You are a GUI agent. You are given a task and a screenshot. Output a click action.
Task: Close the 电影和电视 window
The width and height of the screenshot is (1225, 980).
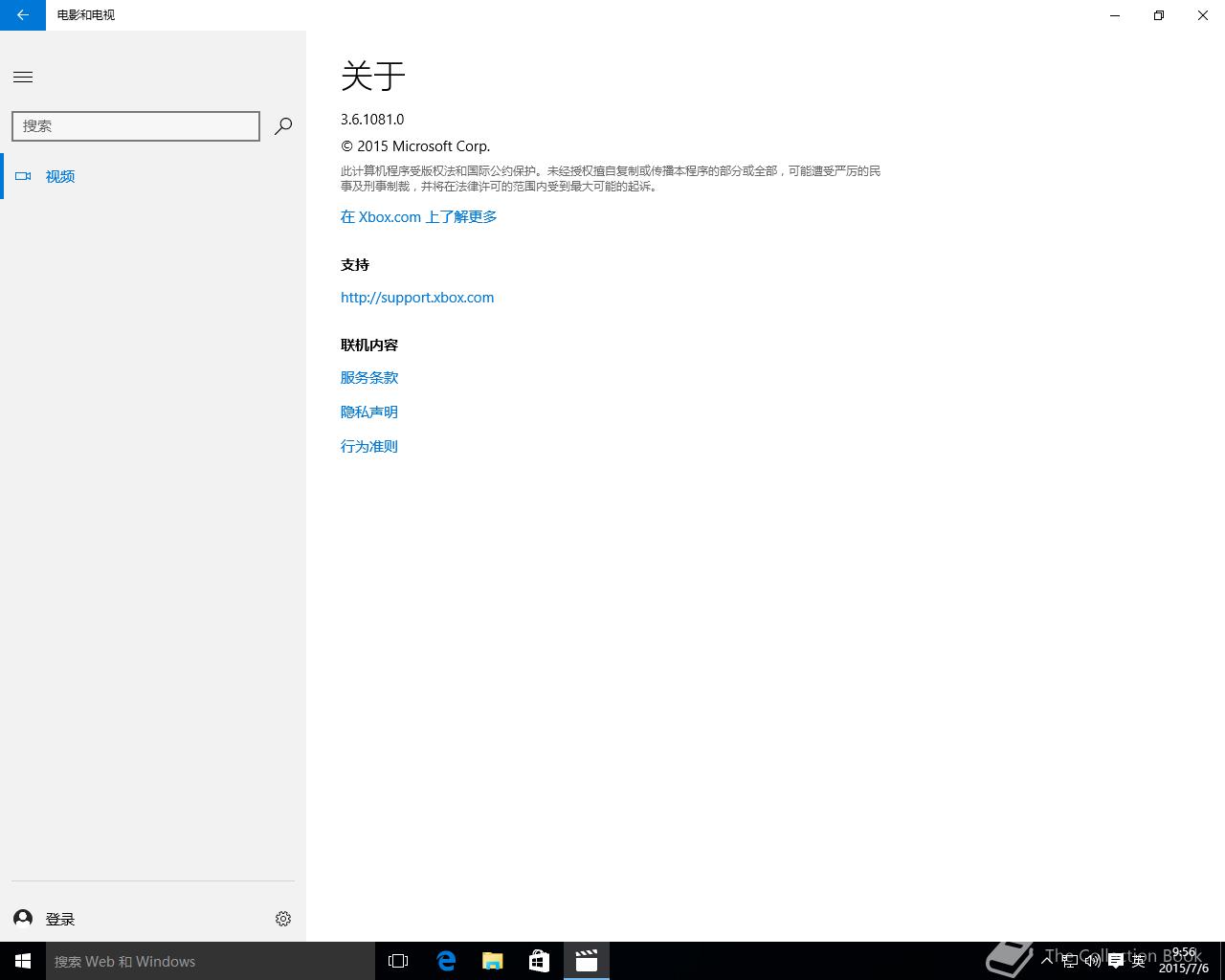[x=1203, y=15]
